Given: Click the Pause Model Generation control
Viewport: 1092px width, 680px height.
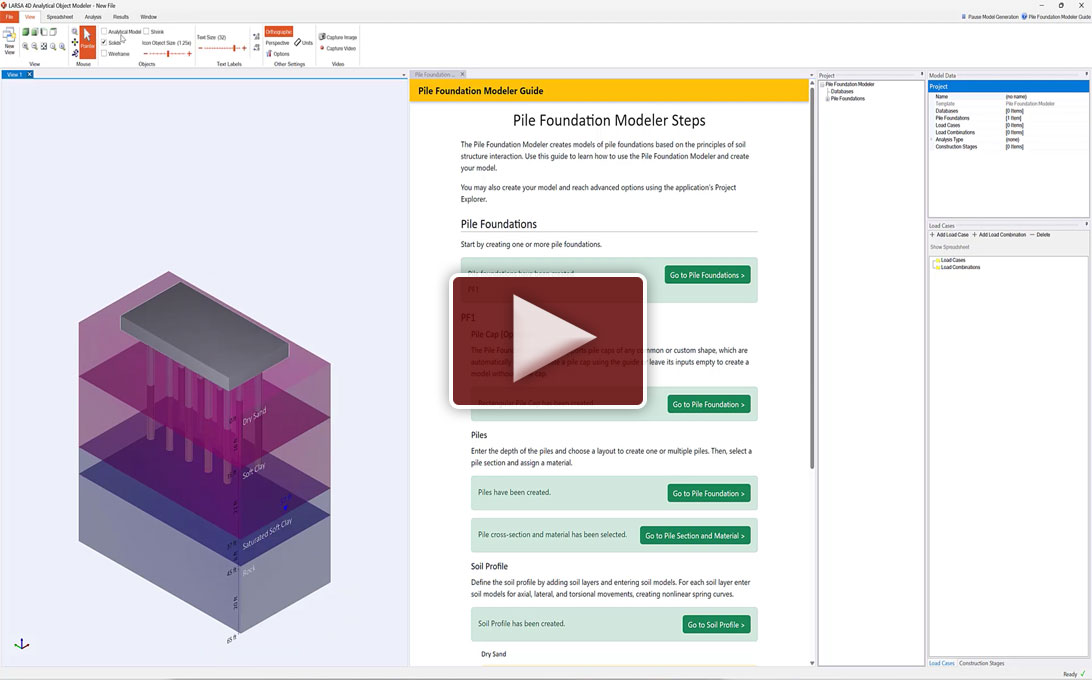Looking at the screenshot, I should click(x=990, y=17).
